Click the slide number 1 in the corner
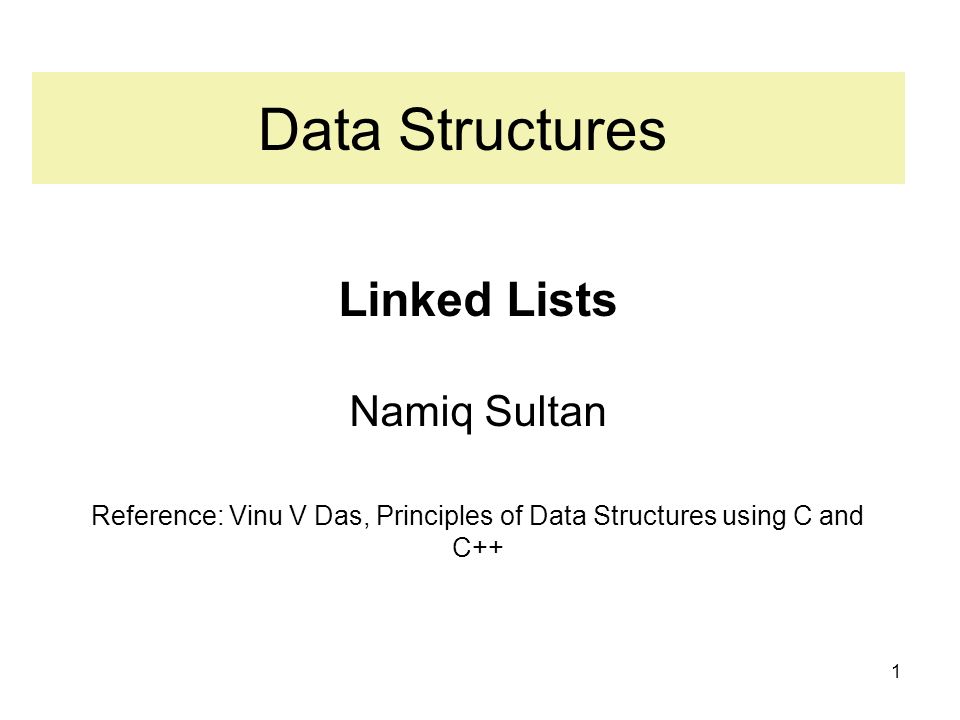 click(x=896, y=672)
